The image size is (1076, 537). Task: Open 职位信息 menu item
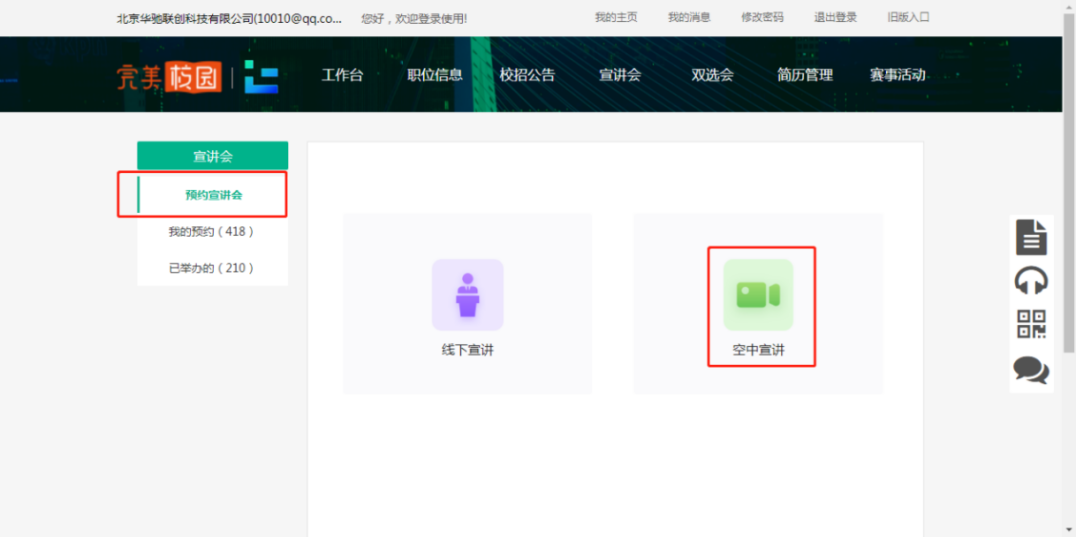pyautogui.click(x=435, y=75)
